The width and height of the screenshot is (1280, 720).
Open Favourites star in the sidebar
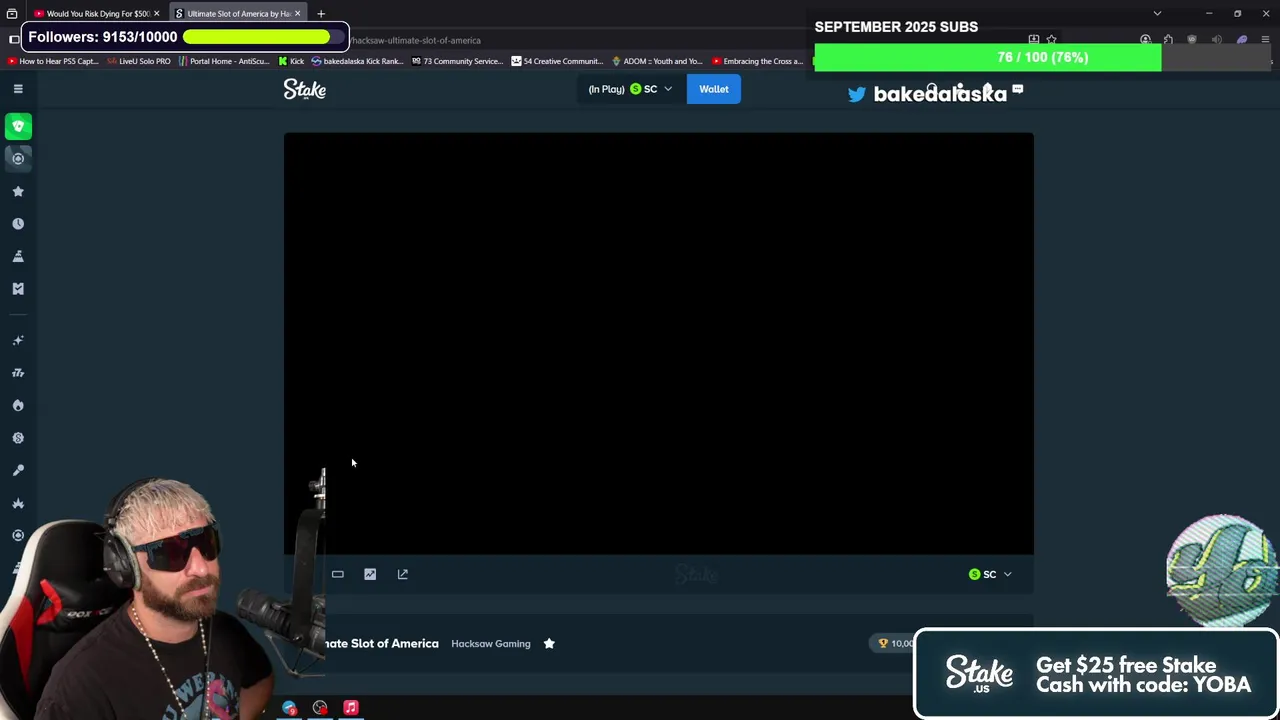tap(18, 191)
